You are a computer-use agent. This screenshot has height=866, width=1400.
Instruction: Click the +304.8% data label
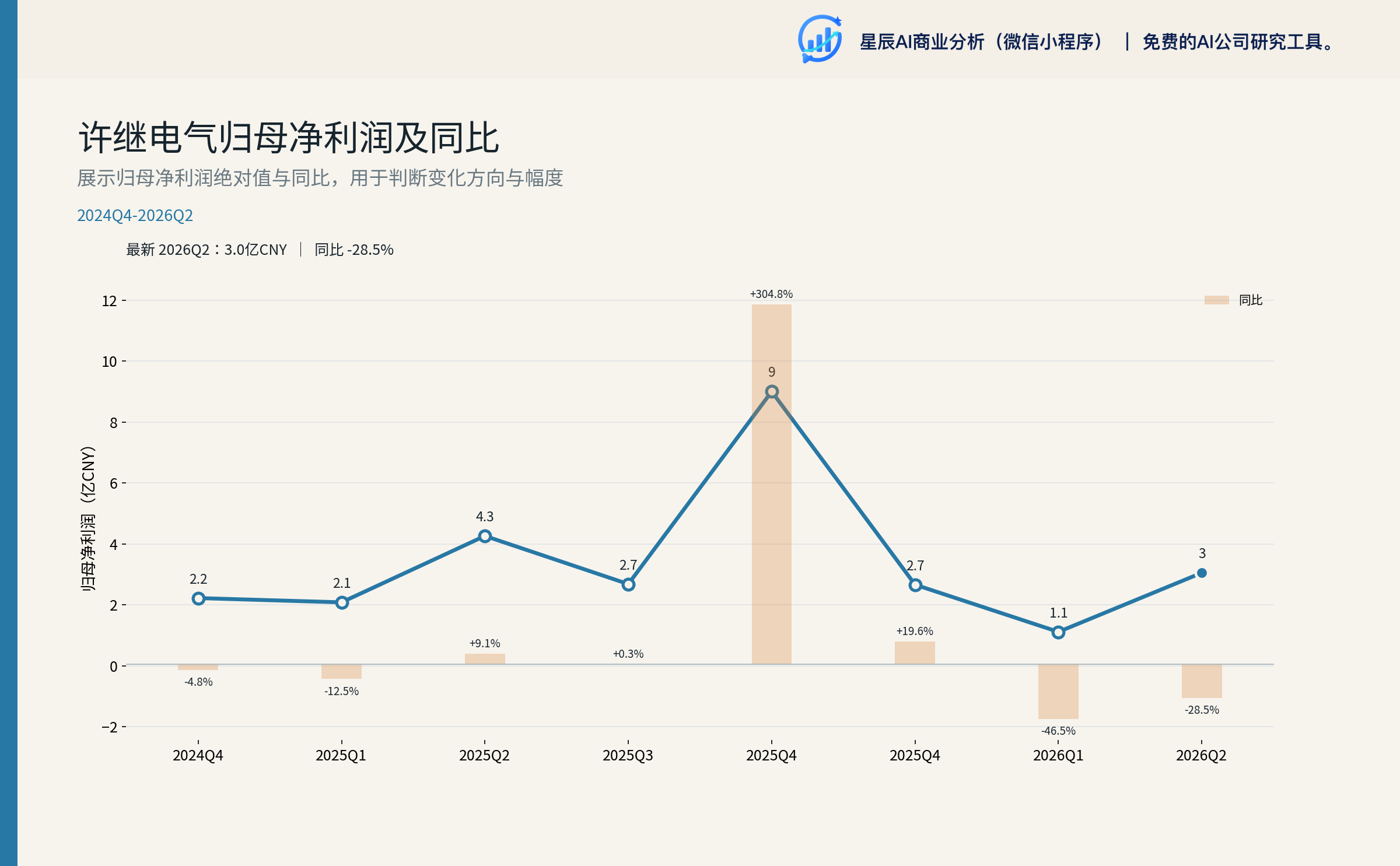[771, 294]
